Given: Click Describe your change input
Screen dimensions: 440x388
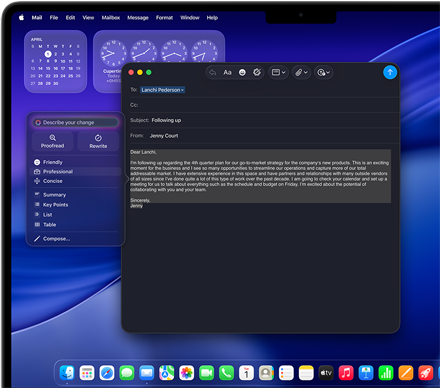Looking at the screenshot, I should 76,122.
